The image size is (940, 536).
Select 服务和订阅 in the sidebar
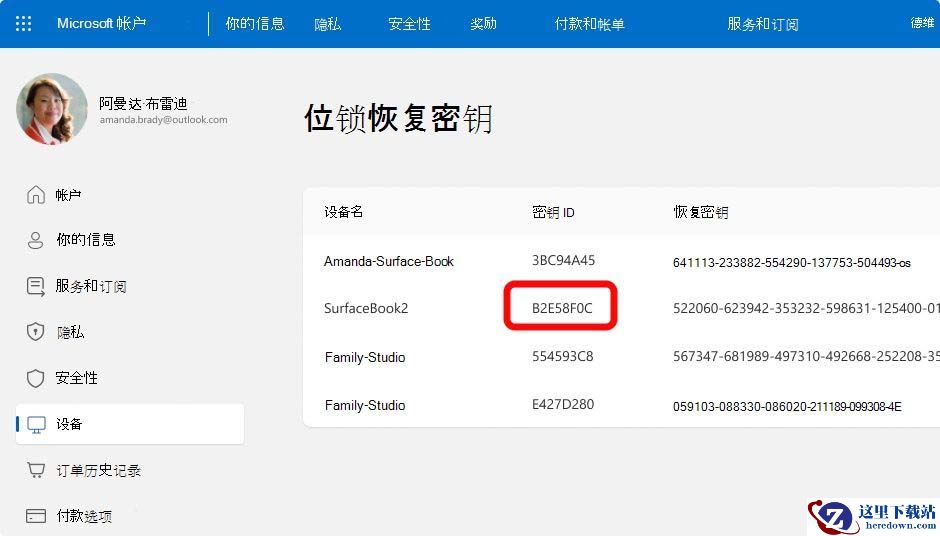(91, 286)
